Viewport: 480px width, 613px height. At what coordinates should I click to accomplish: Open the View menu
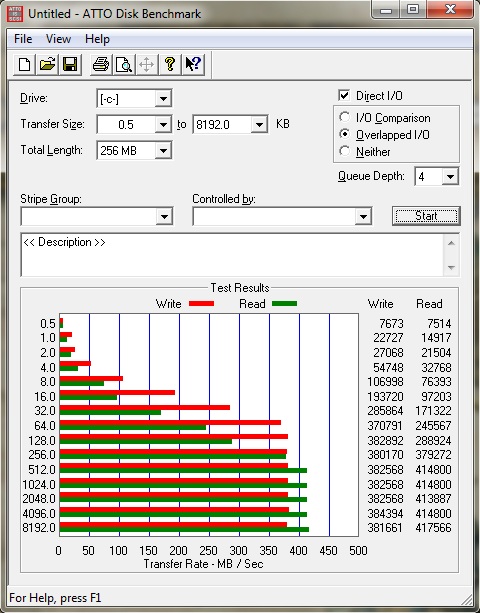[x=58, y=39]
